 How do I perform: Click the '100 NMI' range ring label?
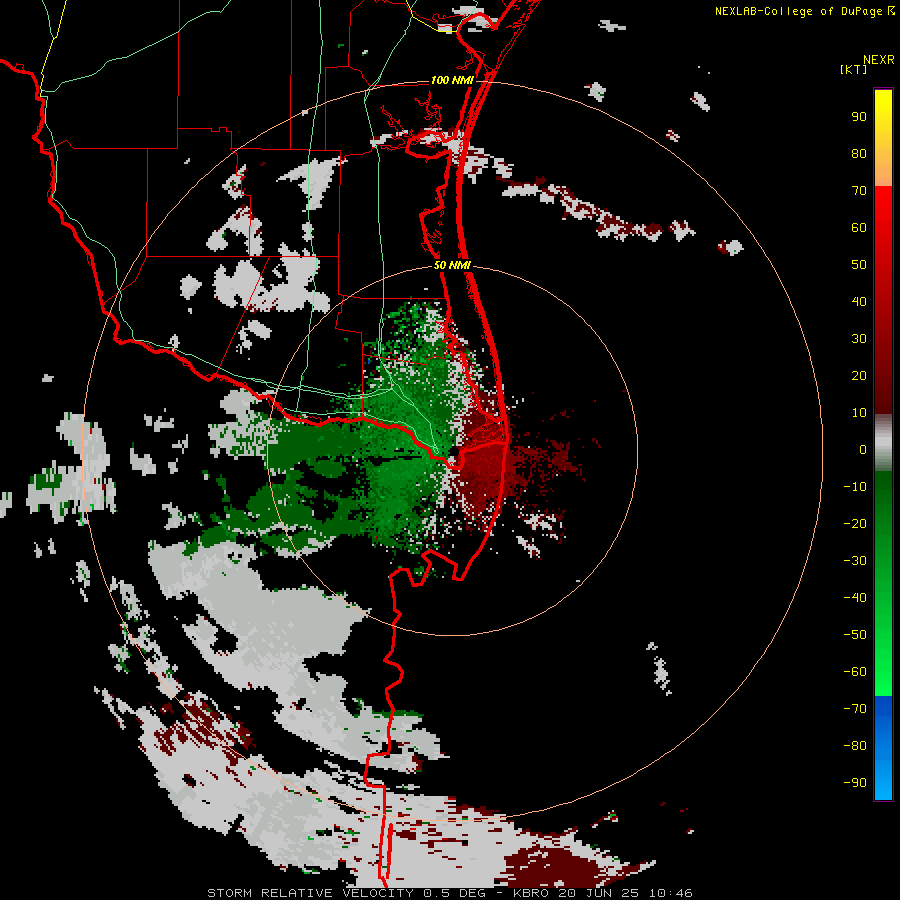[x=452, y=80]
